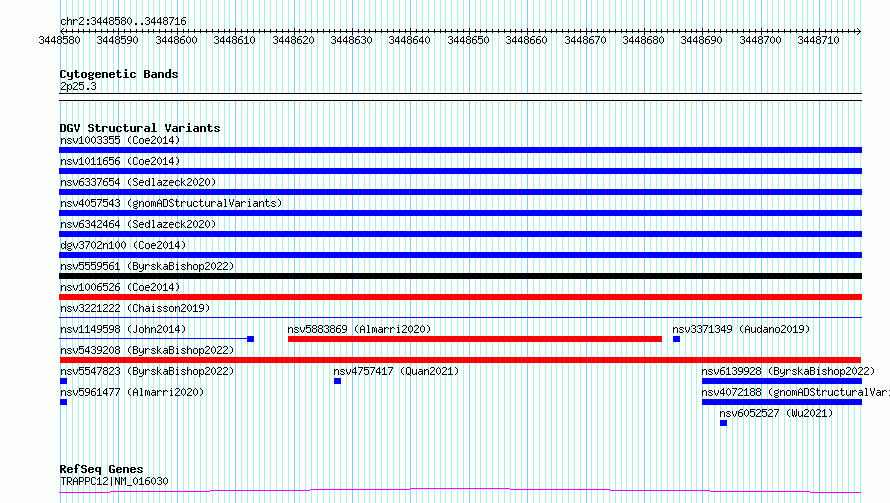This screenshot has height=503, width=890.
Task: Open variant nsv5883869 (Almarri2020) label
Action: coord(359,329)
